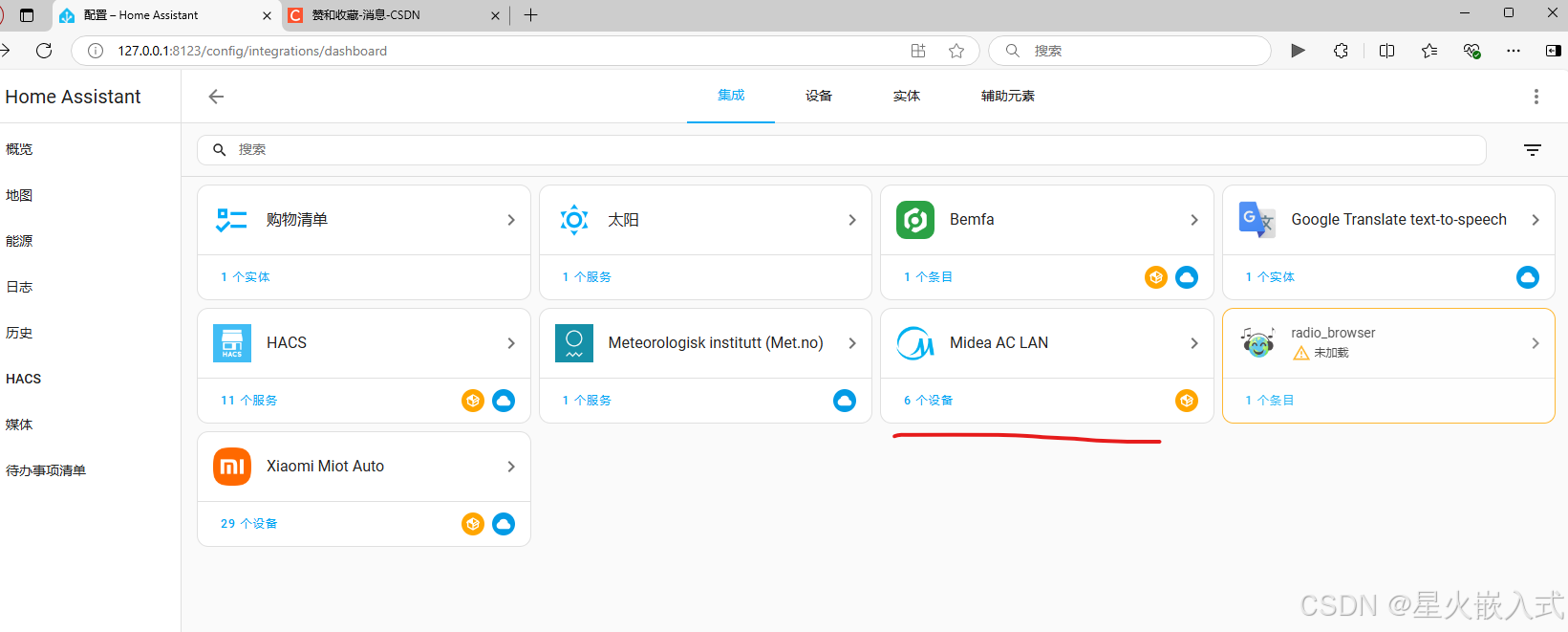The width and height of the screenshot is (1568, 632).
Task: Expand the 太阳 card chevron
Action: [x=852, y=220]
